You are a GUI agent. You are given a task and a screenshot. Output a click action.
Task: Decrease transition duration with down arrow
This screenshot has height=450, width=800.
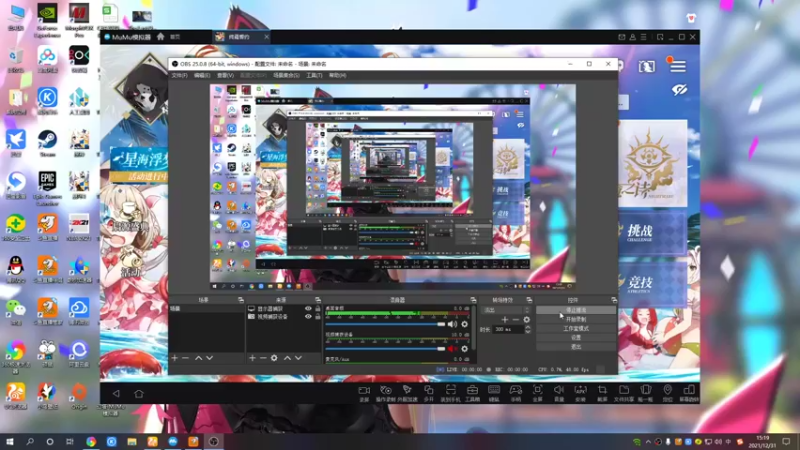(x=528, y=332)
